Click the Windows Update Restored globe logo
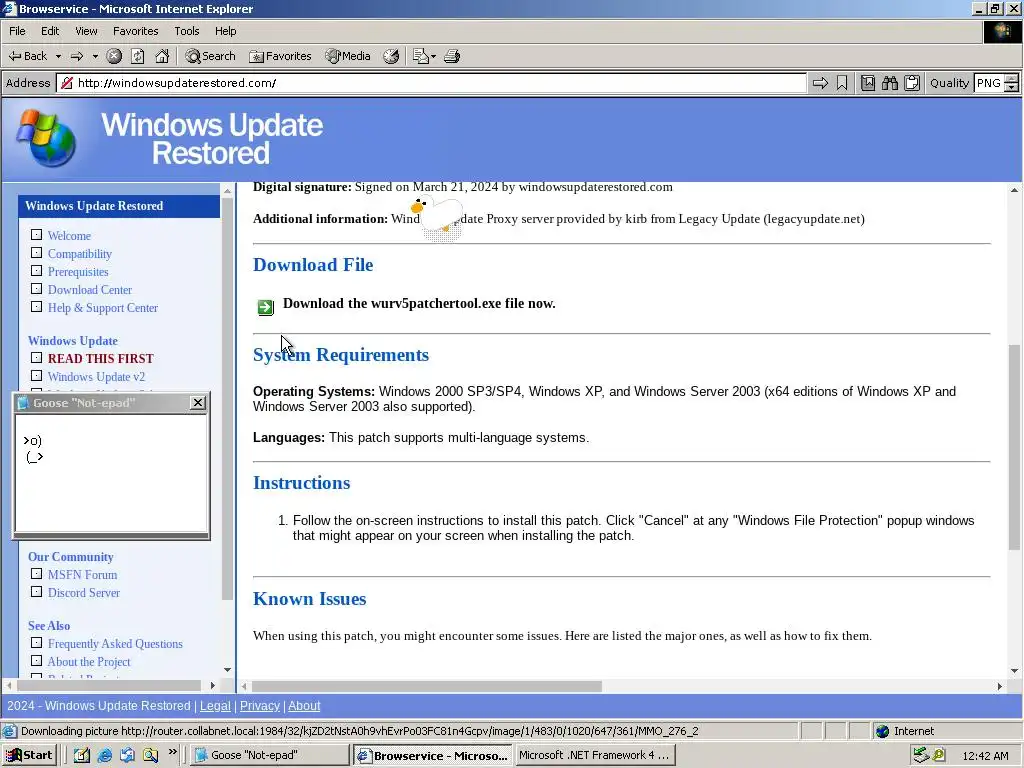 click(x=46, y=138)
